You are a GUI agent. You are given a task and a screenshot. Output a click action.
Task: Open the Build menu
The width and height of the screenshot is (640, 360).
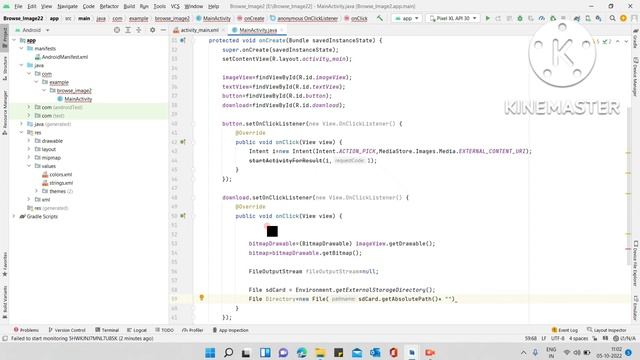click(129, 7)
